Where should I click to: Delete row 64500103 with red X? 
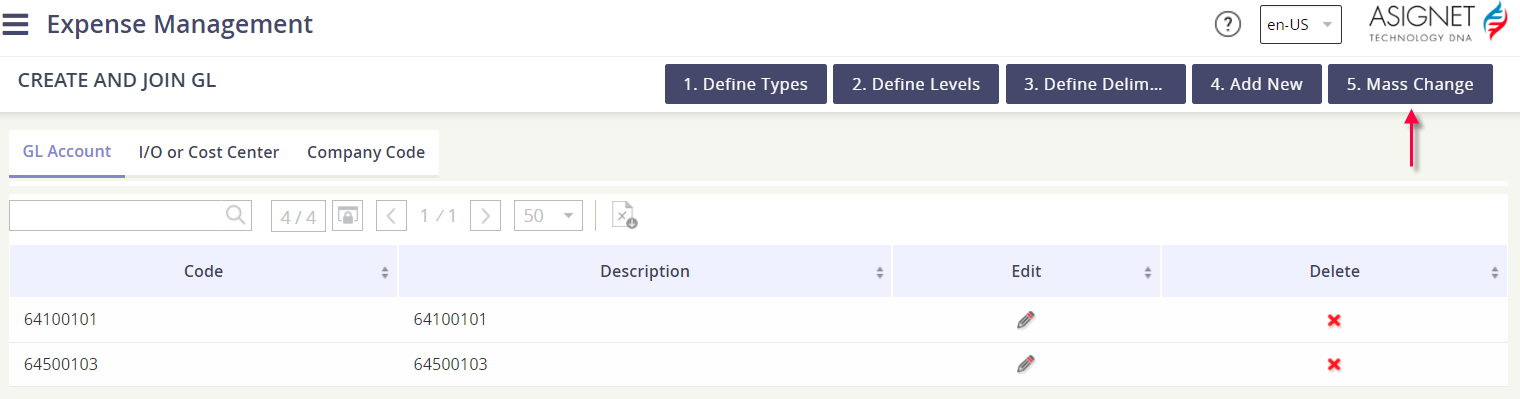pyautogui.click(x=1334, y=364)
